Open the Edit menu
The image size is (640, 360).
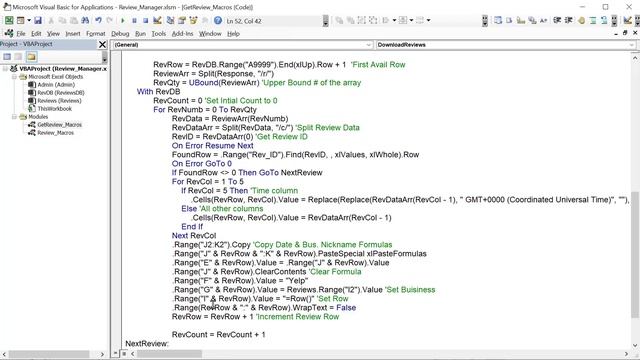coord(36,34)
